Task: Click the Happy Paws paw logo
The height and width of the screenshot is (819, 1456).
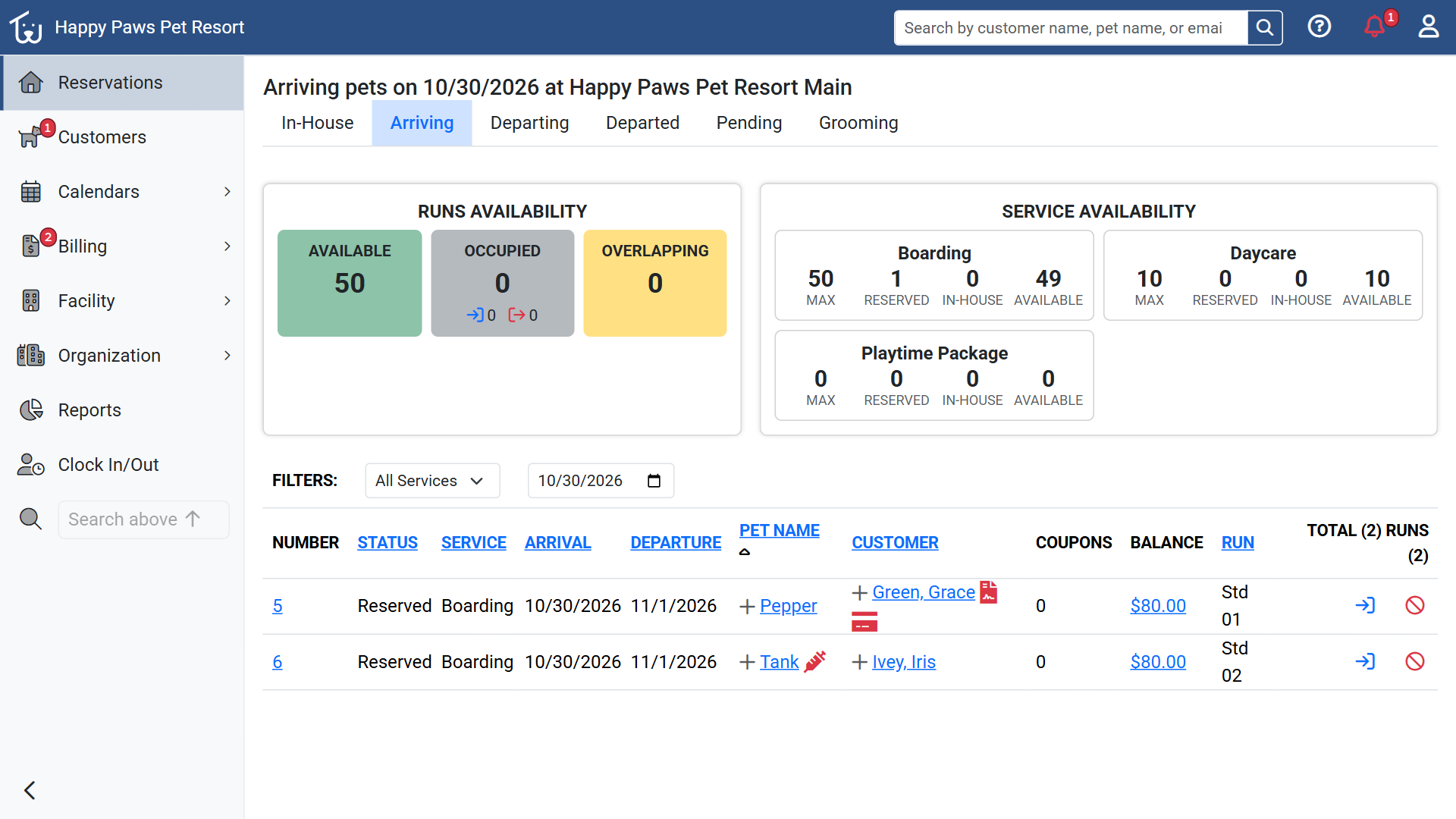Action: (x=26, y=27)
